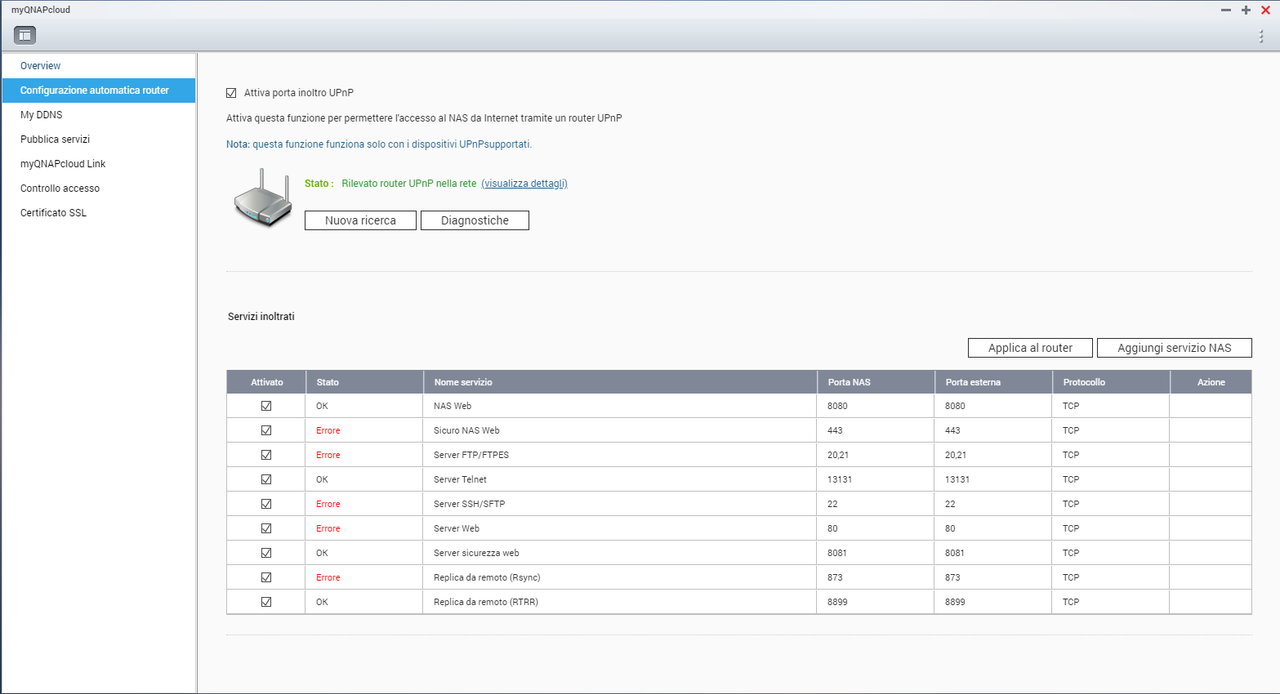This screenshot has width=1280, height=694.
Task: Click the Stato column header
Action: pyautogui.click(x=366, y=382)
